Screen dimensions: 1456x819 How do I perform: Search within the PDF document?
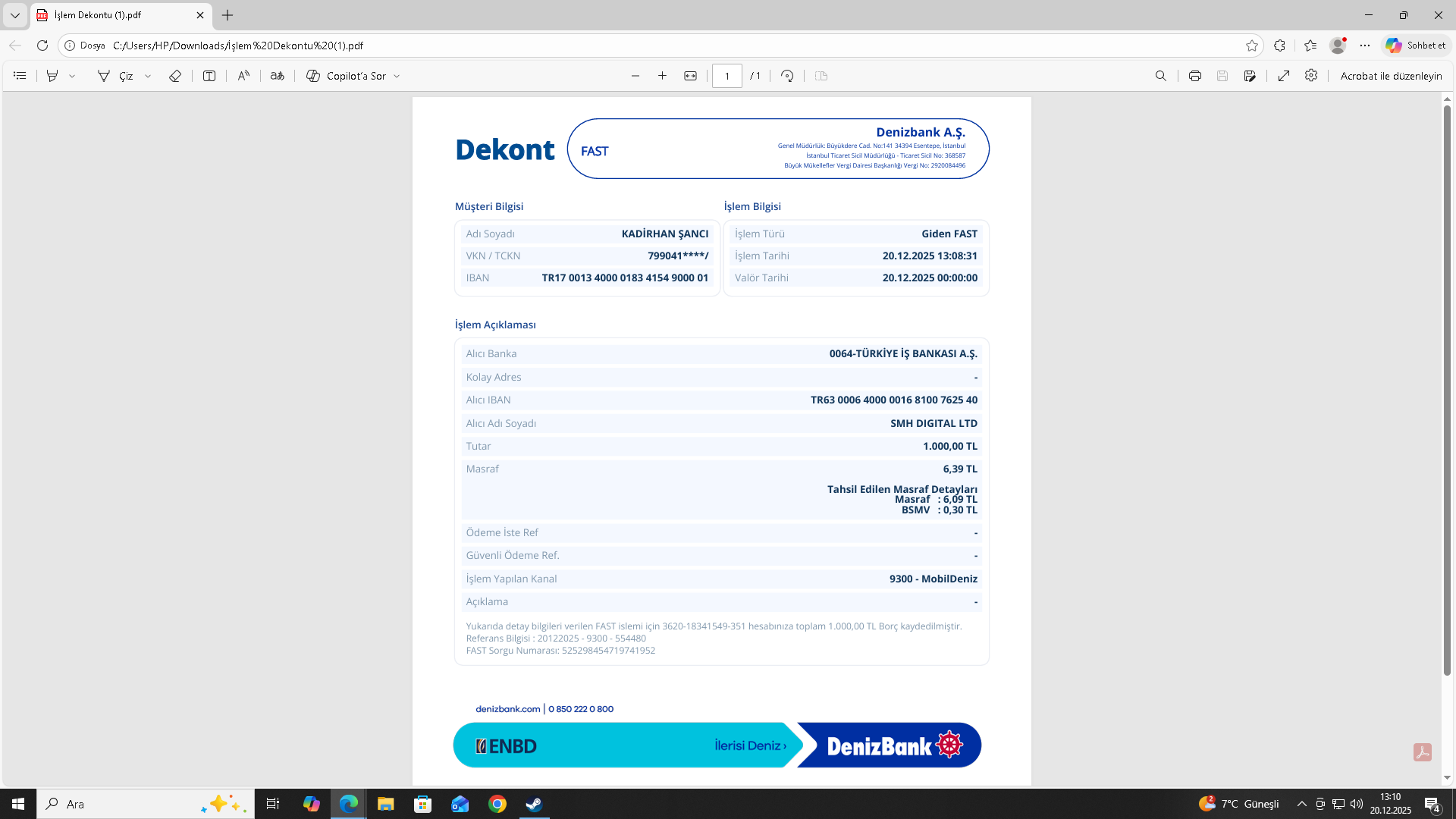(1160, 76)
